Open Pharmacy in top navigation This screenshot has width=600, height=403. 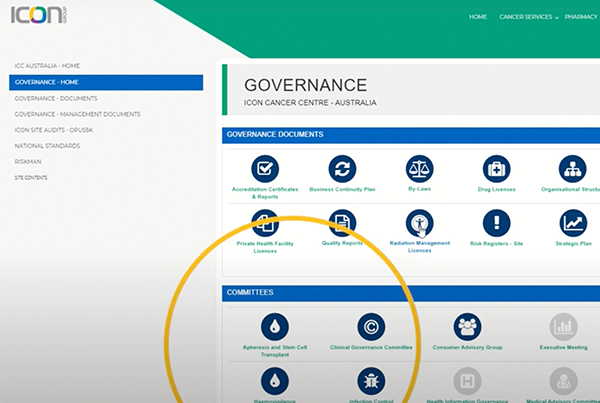(581, 17)
